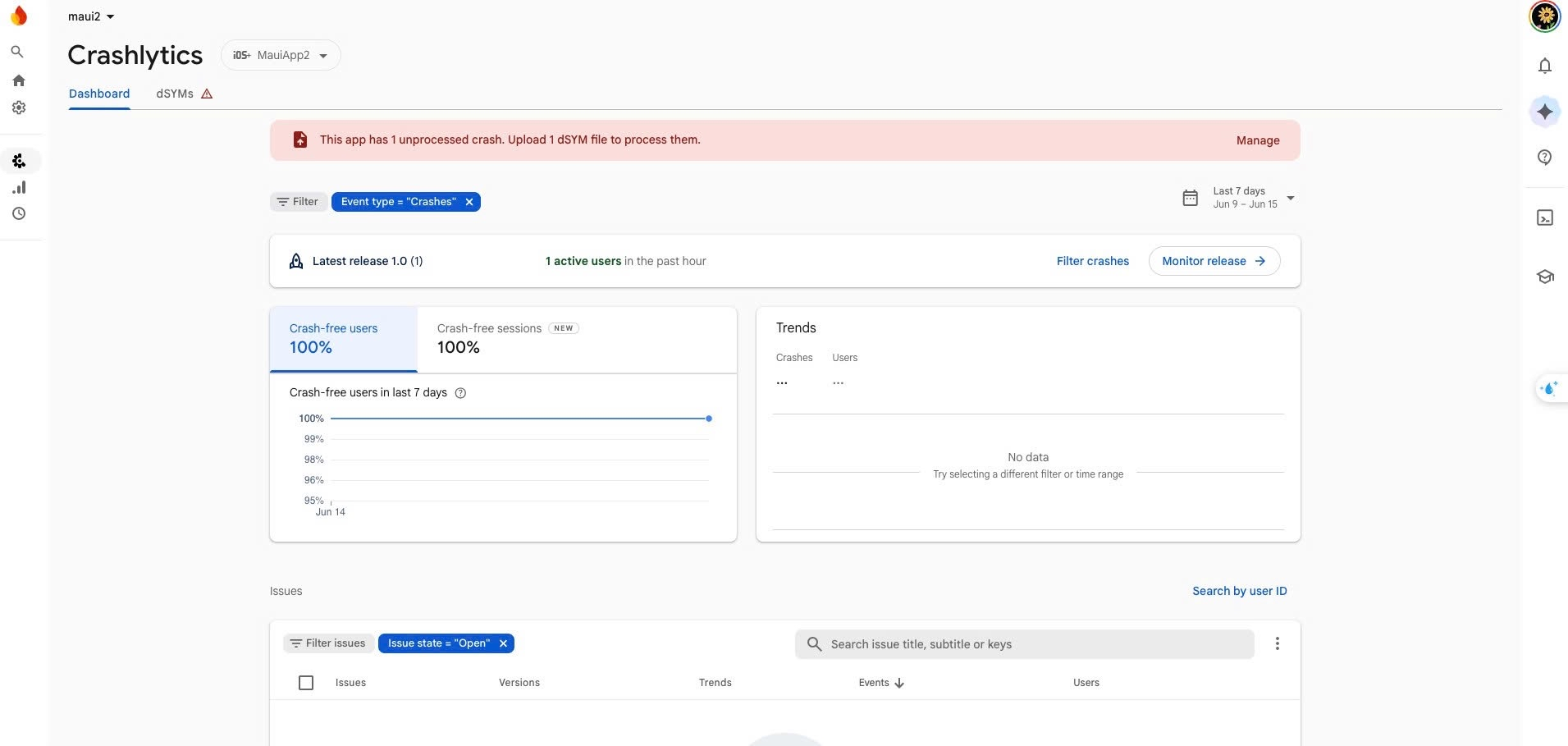Click the rocket icon beside Latest release
This screenshot has height=746, width=1568.
click(x=296, y=261)
